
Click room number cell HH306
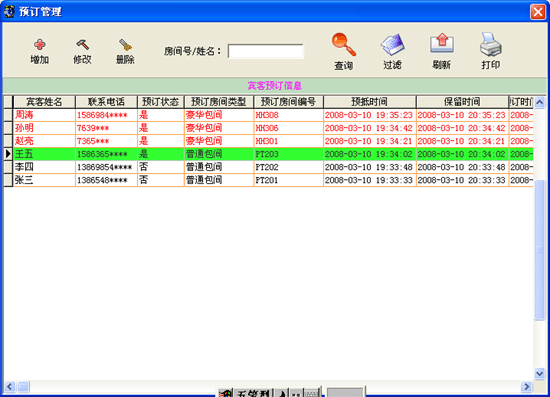288,128
